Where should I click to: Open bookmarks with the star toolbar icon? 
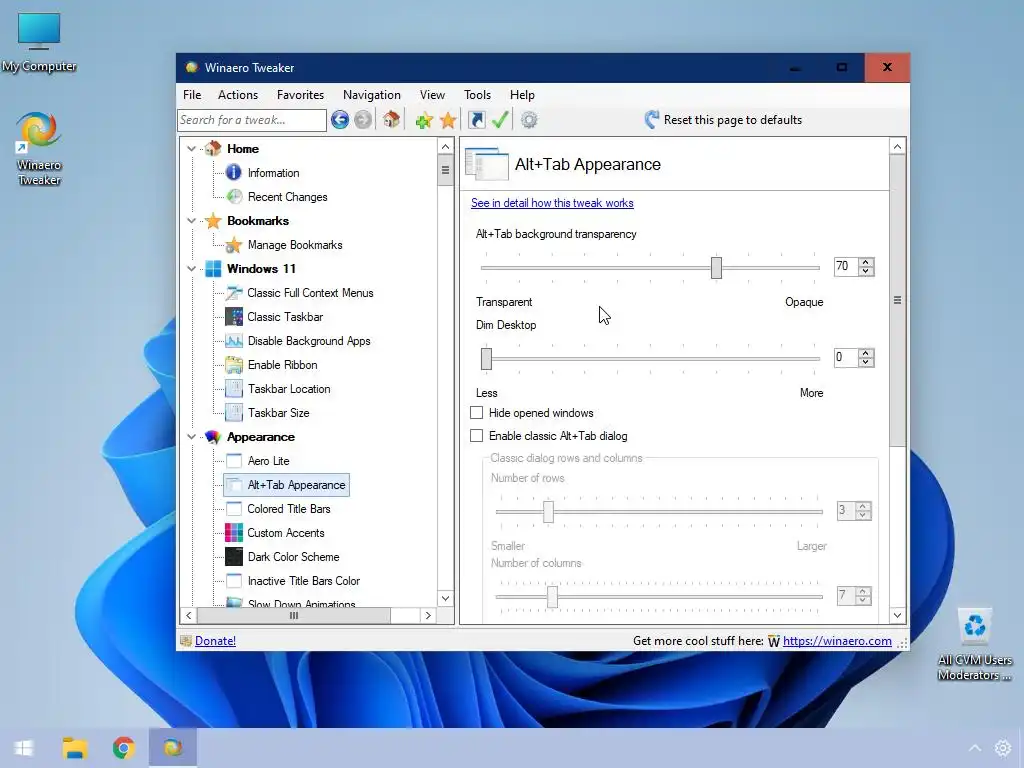click(448, 120)
